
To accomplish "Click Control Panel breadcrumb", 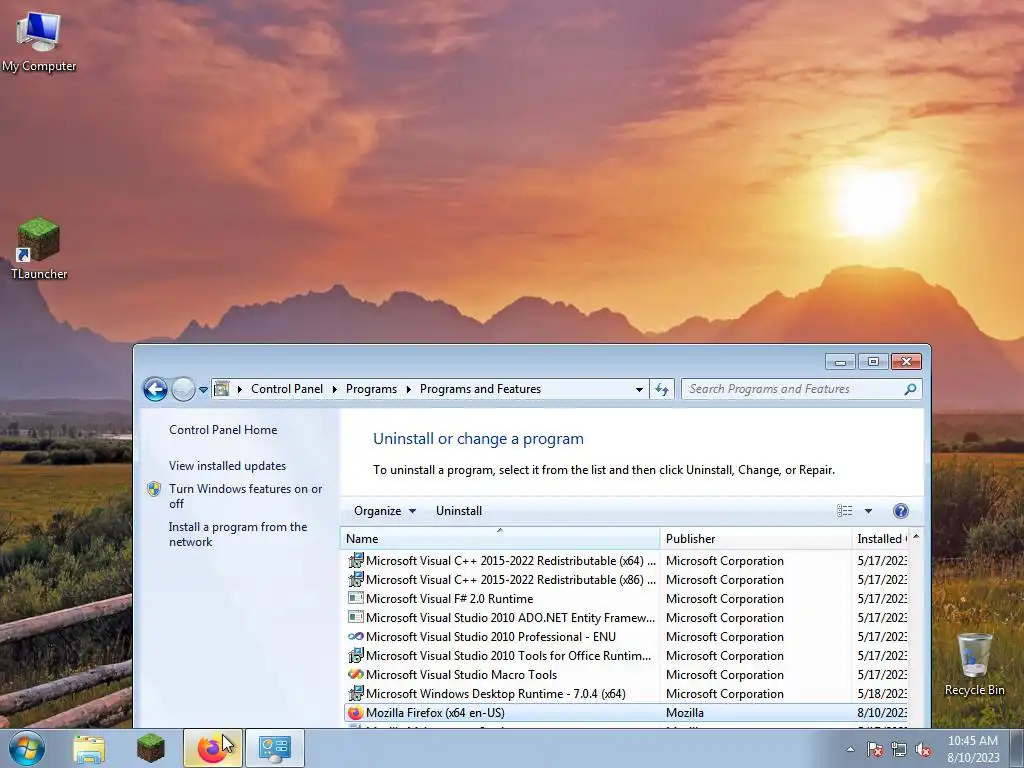I will pos(287,389).
